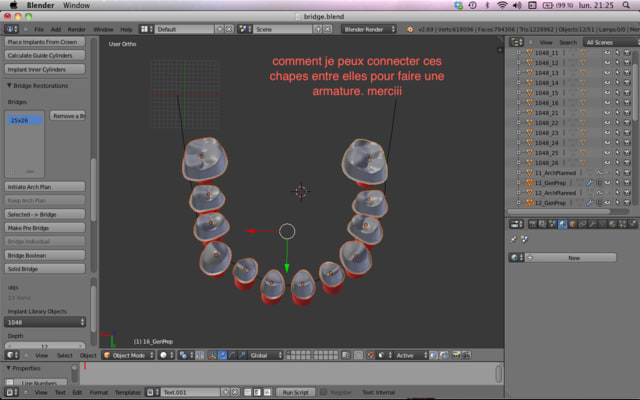Open the Object Mode dropdown
This screenshot has height=400, width=640.
pos(129,355)
